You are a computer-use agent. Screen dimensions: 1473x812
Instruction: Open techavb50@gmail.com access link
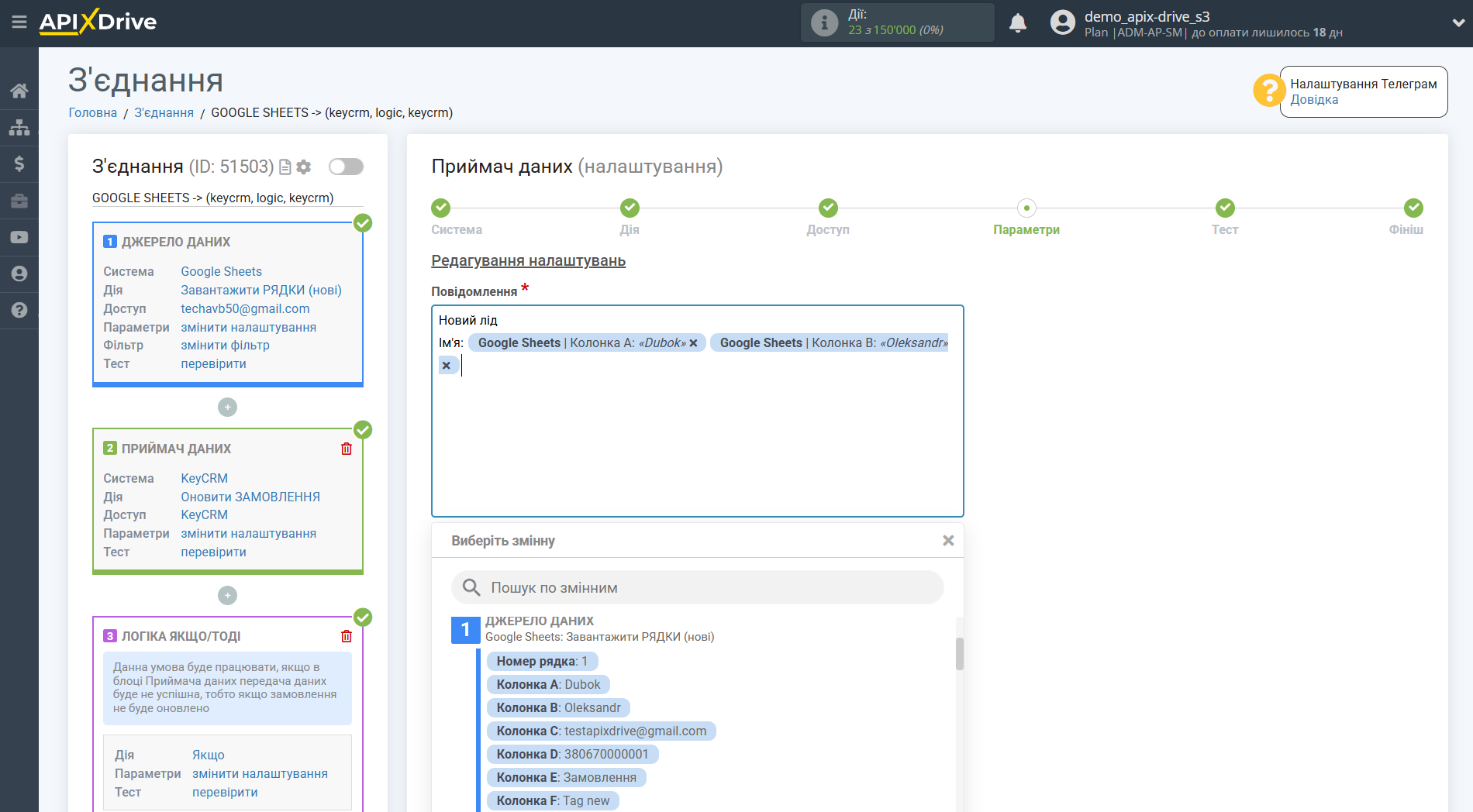coord(245,308)
